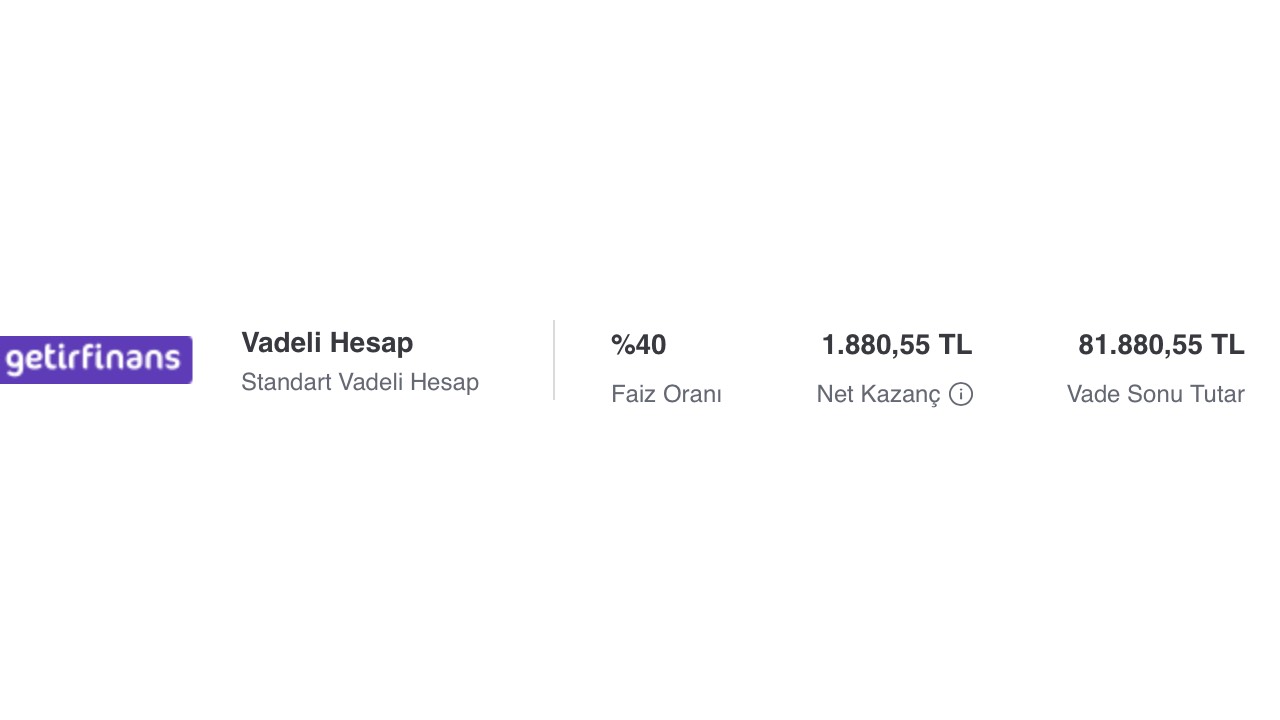Click the getirfinans bank logo
Viewport: 1280px width, 720px height.
pyautogui.click(x=96, y=360)
